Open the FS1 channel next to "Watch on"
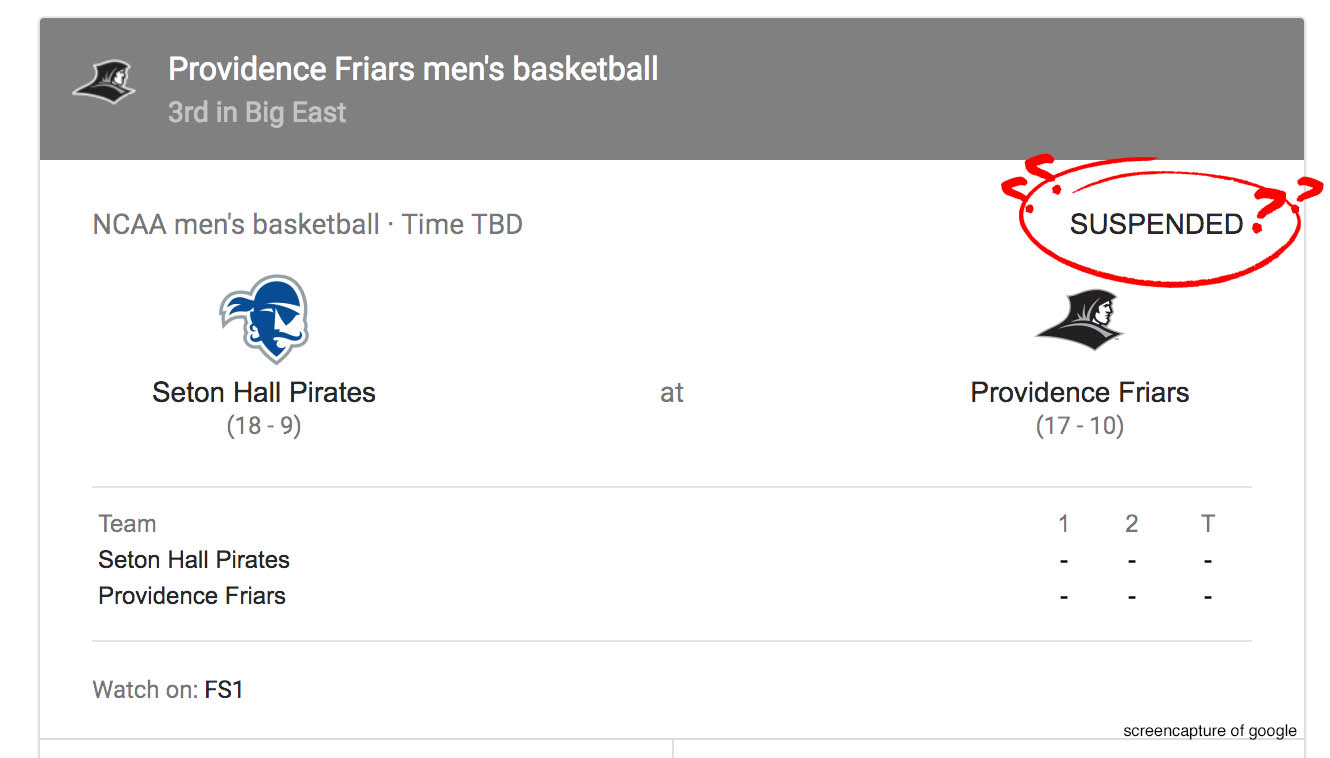1330x758 pixels. pyautogui.click(x=224, y=690)
